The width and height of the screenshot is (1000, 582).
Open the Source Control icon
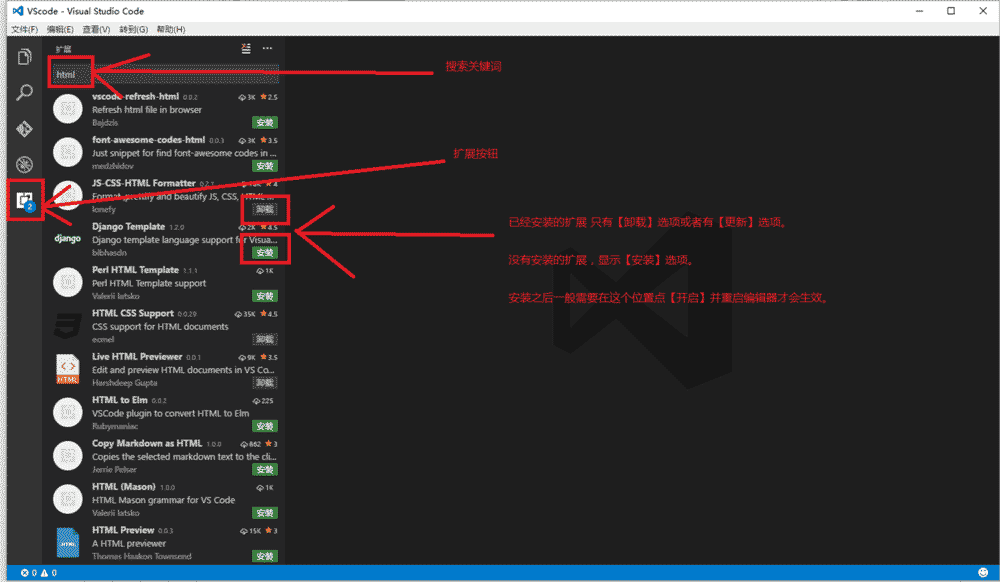[24, 128]
